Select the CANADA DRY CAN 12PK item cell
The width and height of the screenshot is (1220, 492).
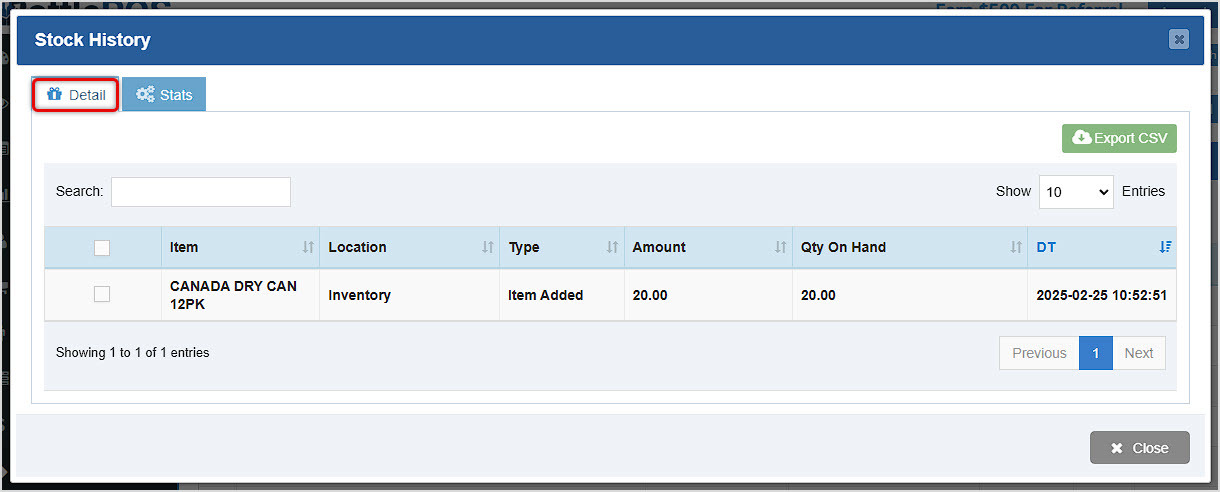click(x=240, y=295)
